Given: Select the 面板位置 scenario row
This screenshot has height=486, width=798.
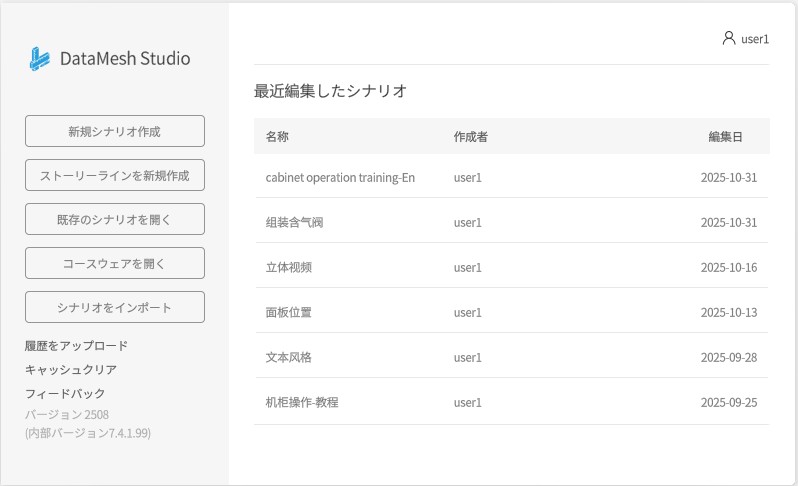Looking at the screenshot, I should pyautogui.click(x=289, y=312).
